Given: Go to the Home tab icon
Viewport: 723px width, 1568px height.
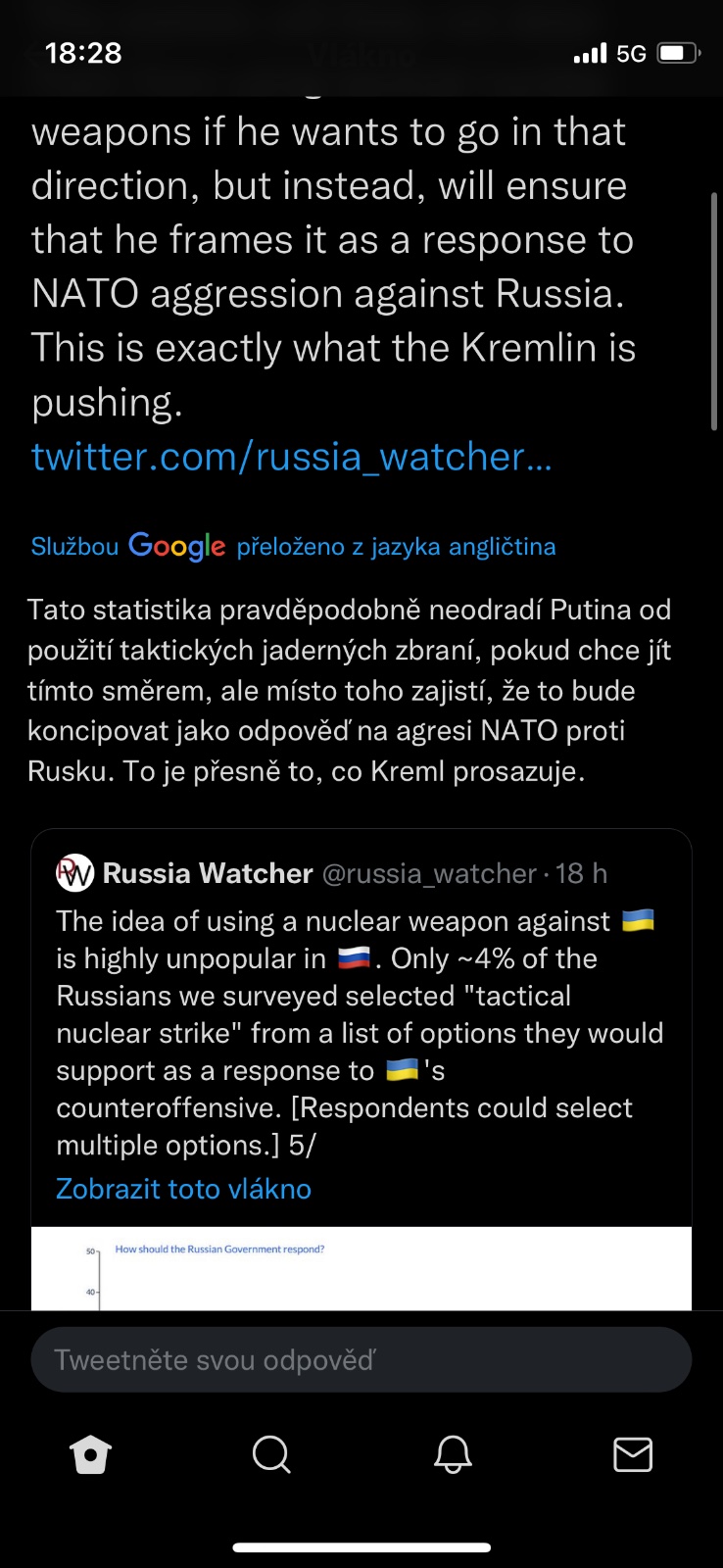Looking at the screenshot, I should [x=91, y=1455].
